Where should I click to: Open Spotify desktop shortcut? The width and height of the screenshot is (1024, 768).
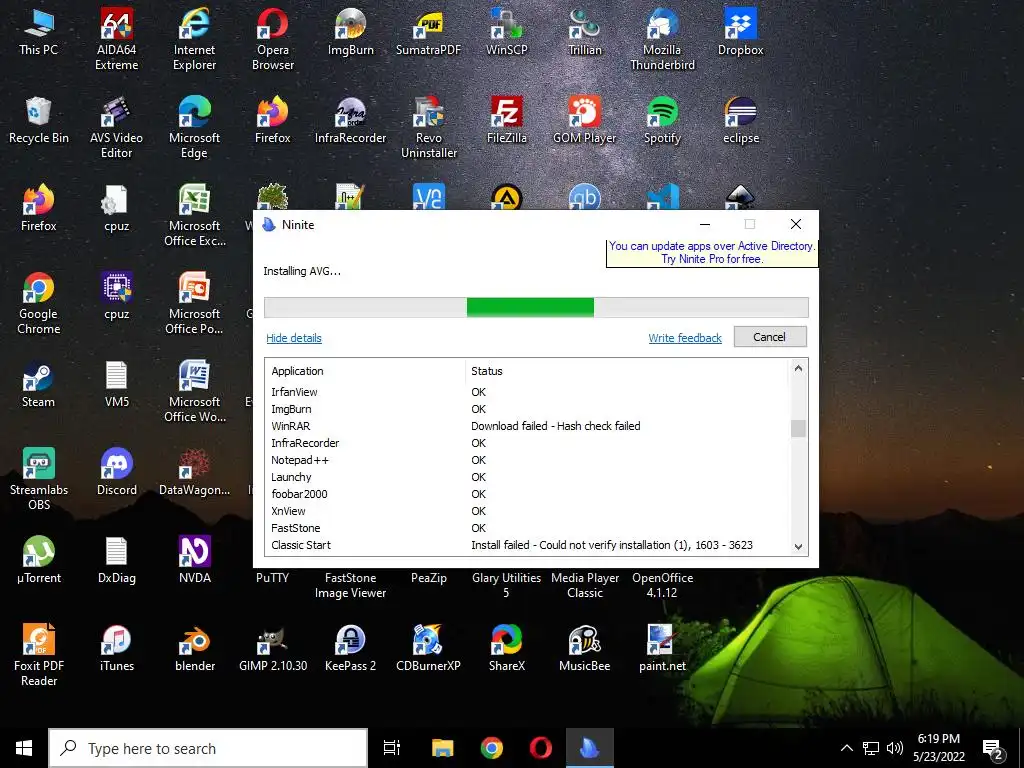tap(662, 120)
